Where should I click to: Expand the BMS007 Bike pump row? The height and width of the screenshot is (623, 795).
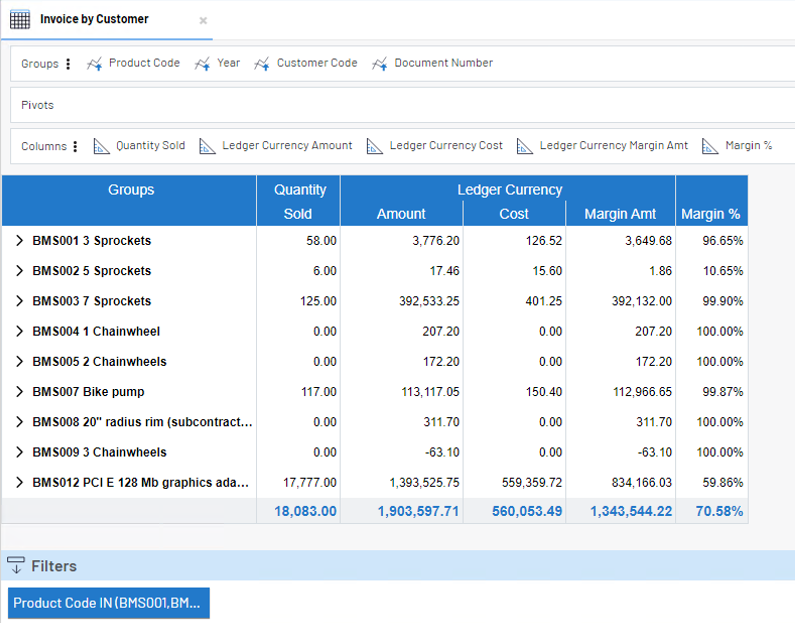(19, 392)
